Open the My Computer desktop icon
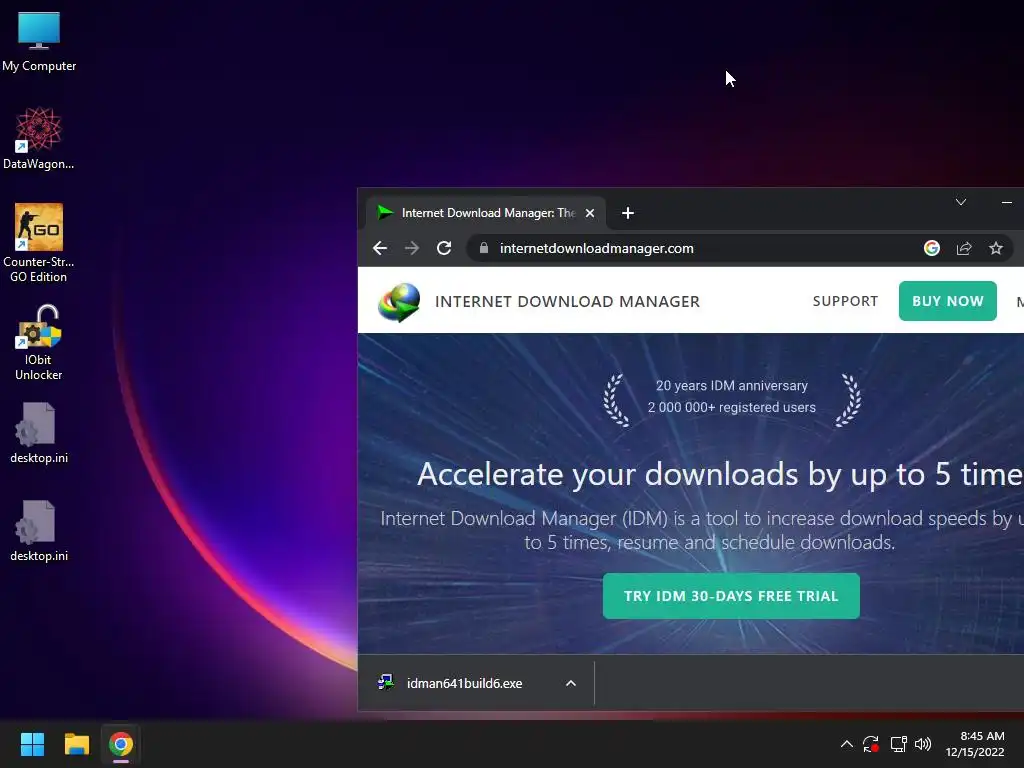The image size is (1024, 768). 39,42
